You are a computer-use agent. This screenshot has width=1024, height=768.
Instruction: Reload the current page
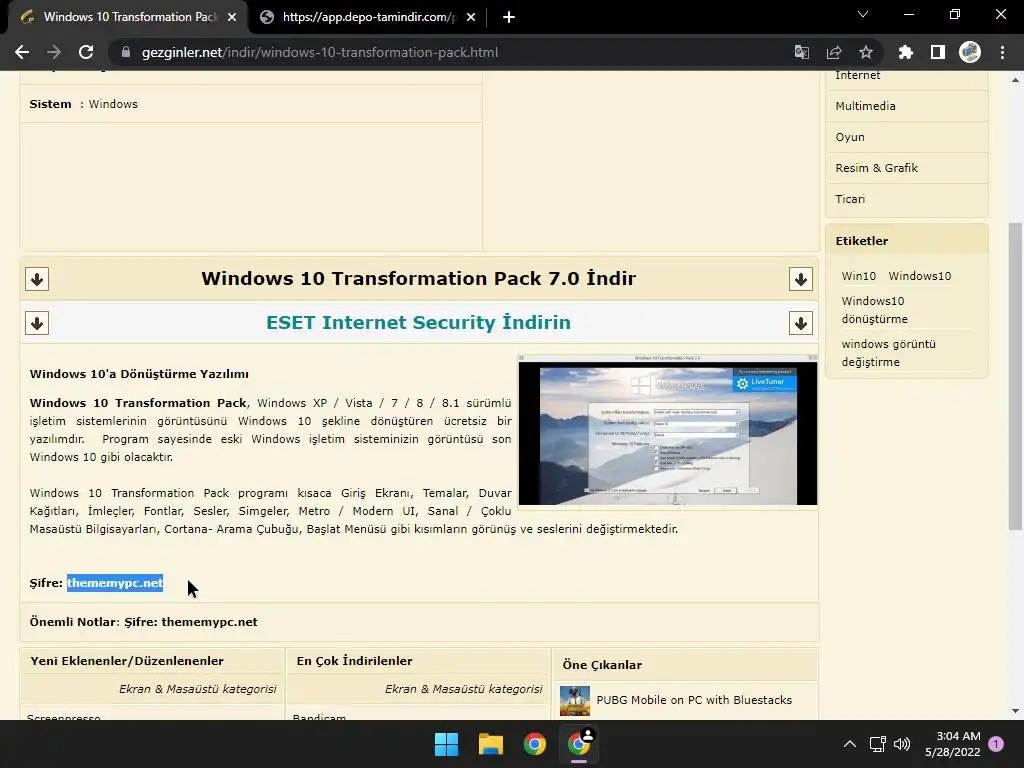pos(86,52)
